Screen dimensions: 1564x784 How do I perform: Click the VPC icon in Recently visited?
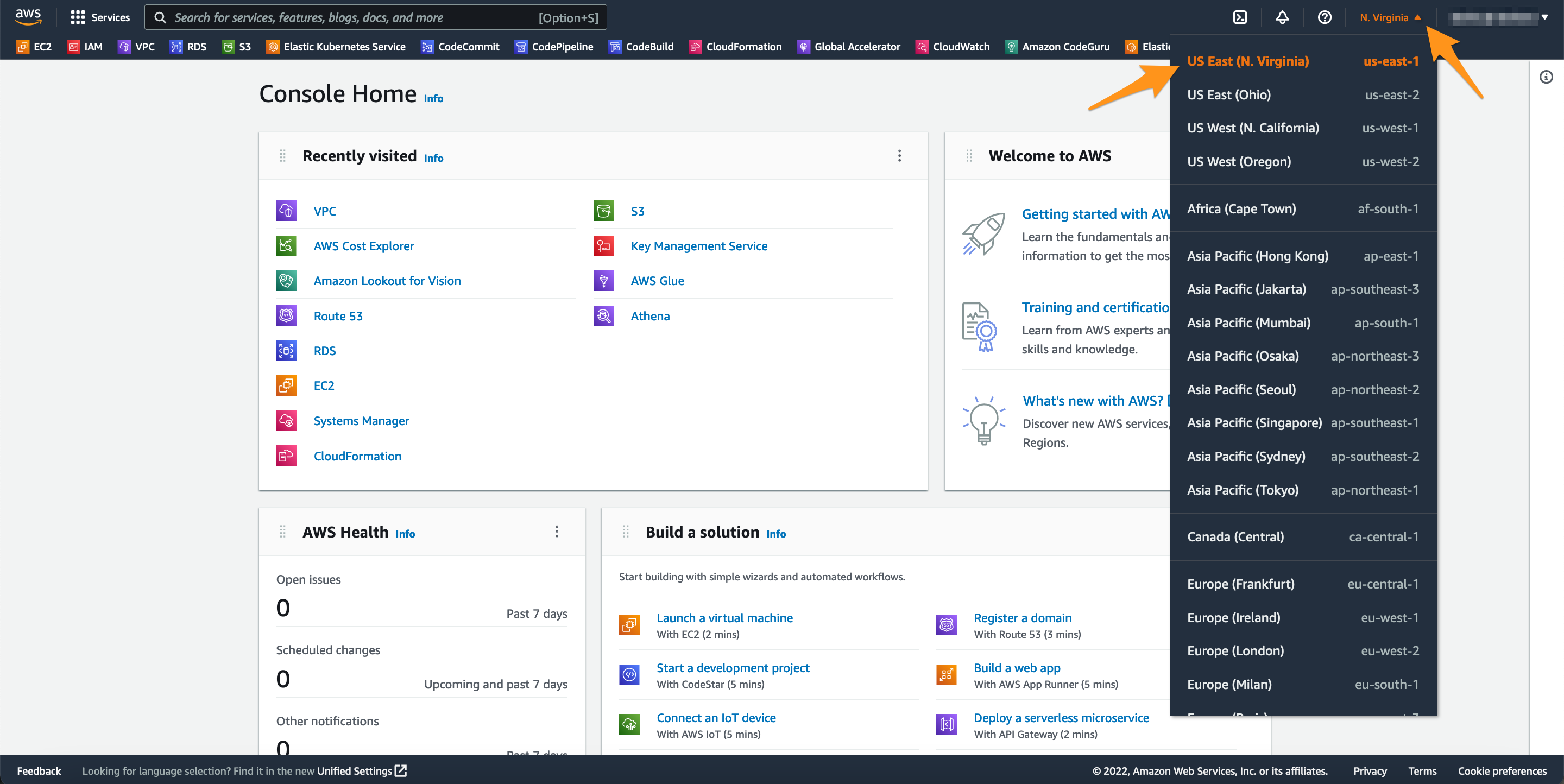[x=286, y=211]
